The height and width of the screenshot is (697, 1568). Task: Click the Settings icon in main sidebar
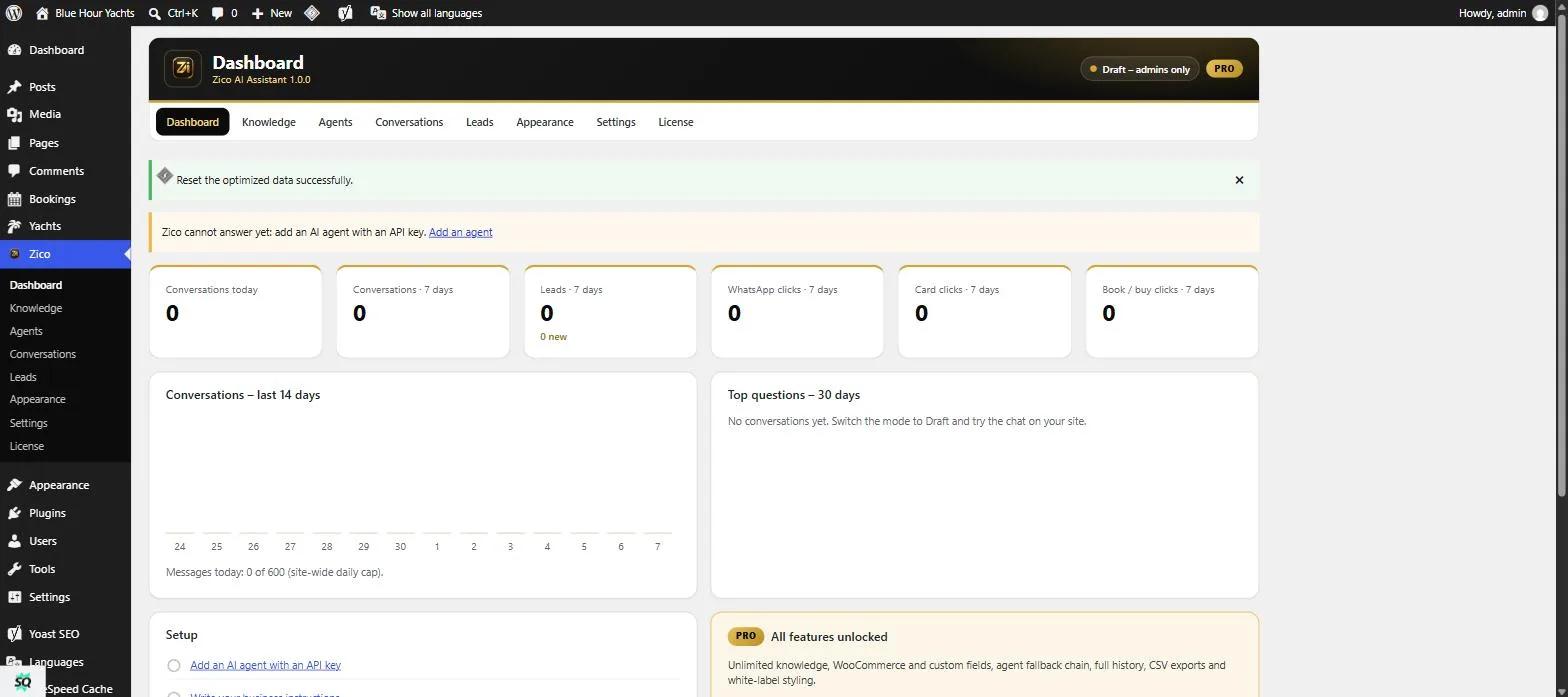tap(14, 597)
